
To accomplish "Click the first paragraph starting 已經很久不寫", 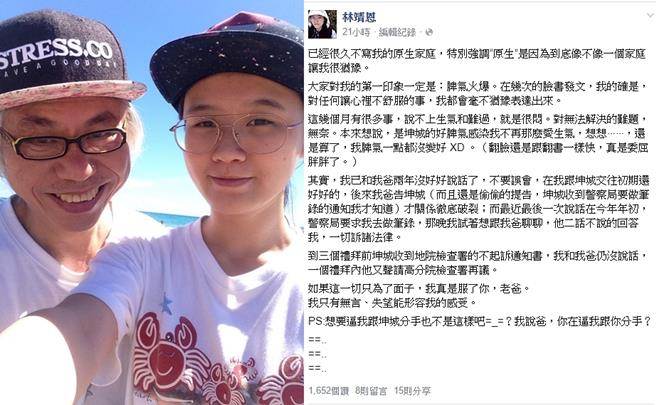I will coord(477,61).
